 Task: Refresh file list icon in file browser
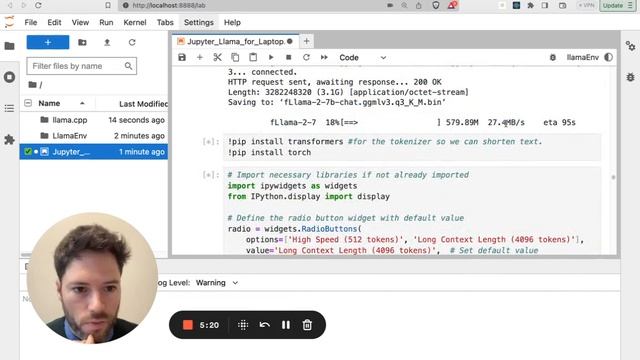132,42
